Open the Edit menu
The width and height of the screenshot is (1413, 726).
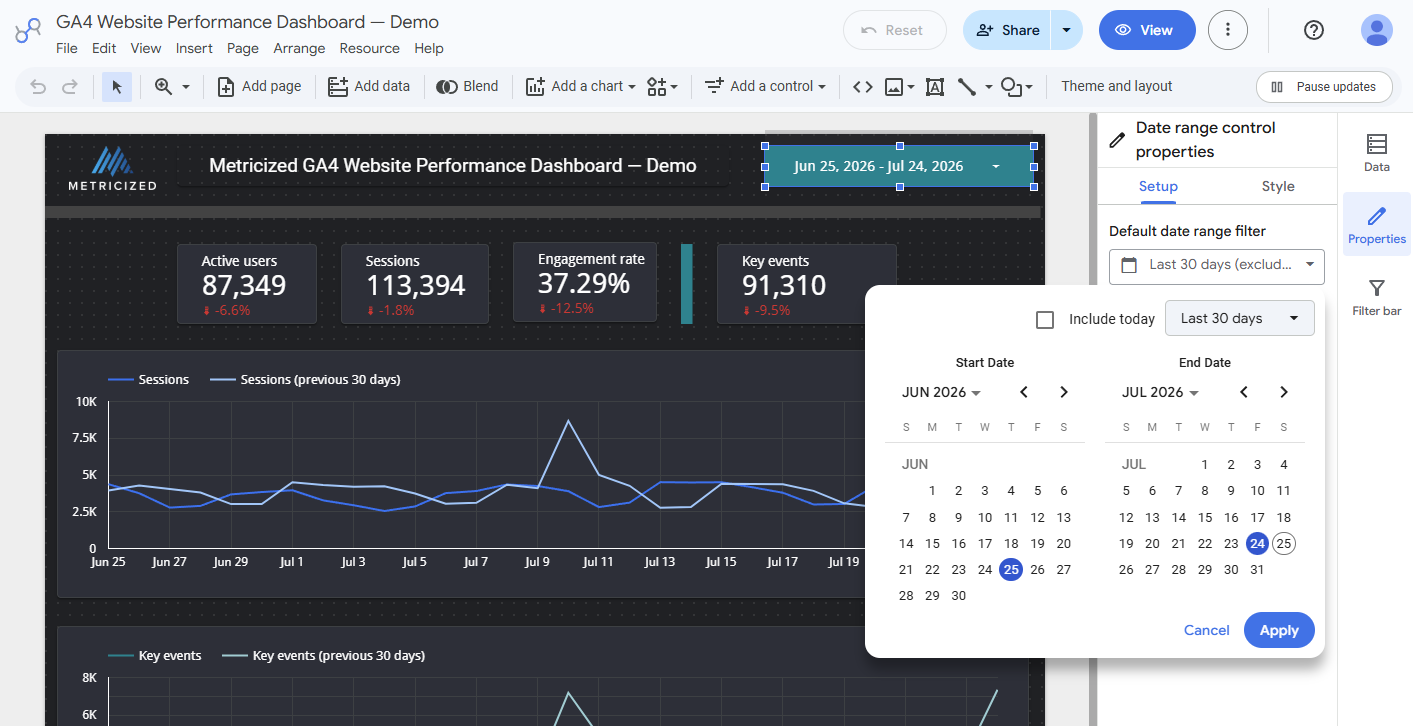104,48
